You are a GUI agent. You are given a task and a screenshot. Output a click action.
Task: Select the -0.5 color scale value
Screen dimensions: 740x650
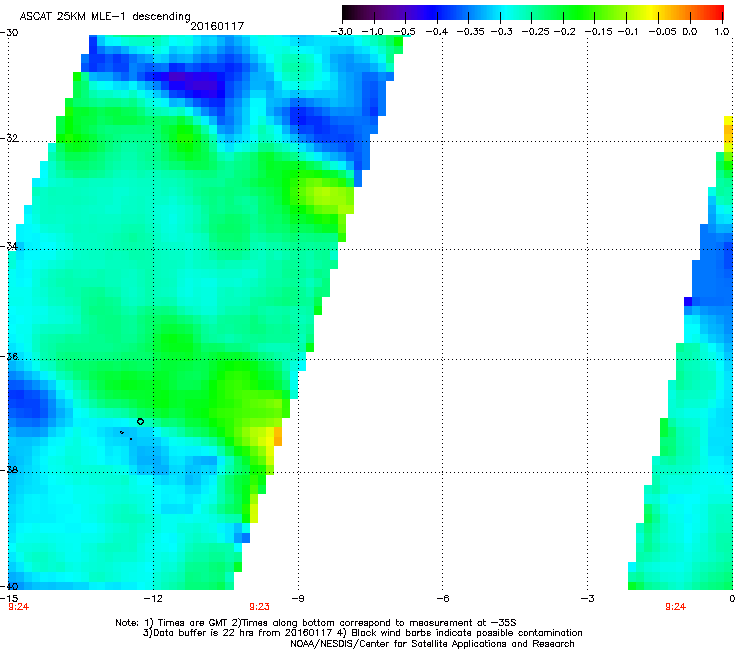click(x=404, y=32)
